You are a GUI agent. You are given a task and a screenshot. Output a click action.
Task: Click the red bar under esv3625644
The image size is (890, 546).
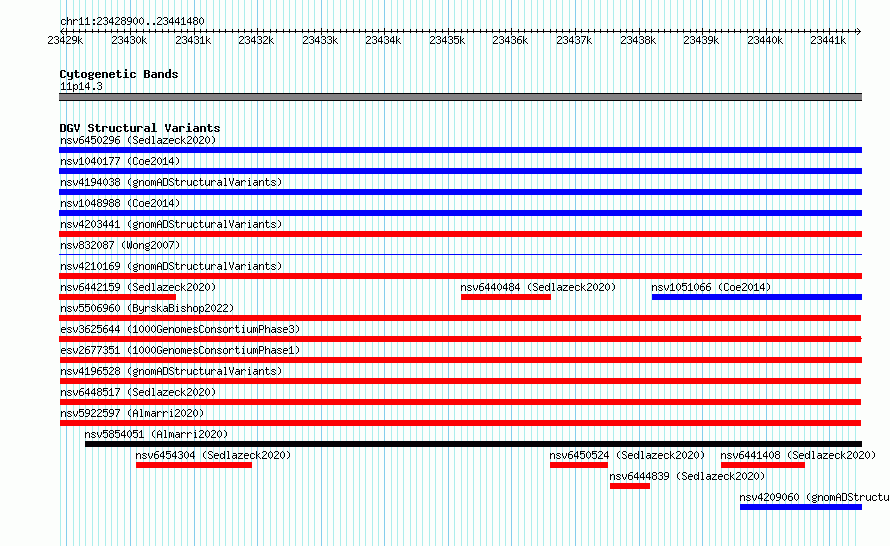point(460,339)
